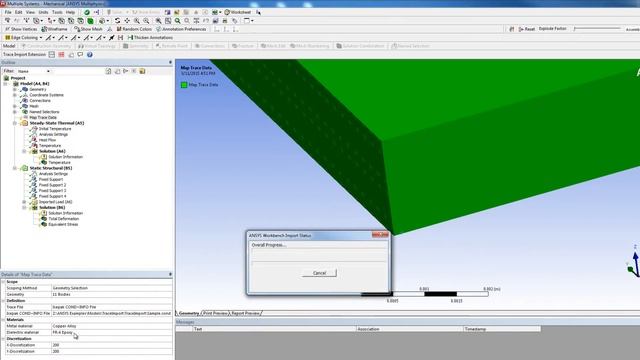This screenshot has width=640, height=360.
Task: Click the Dielectric material FR-4 Epoxy field
Action: click(111, 333)
